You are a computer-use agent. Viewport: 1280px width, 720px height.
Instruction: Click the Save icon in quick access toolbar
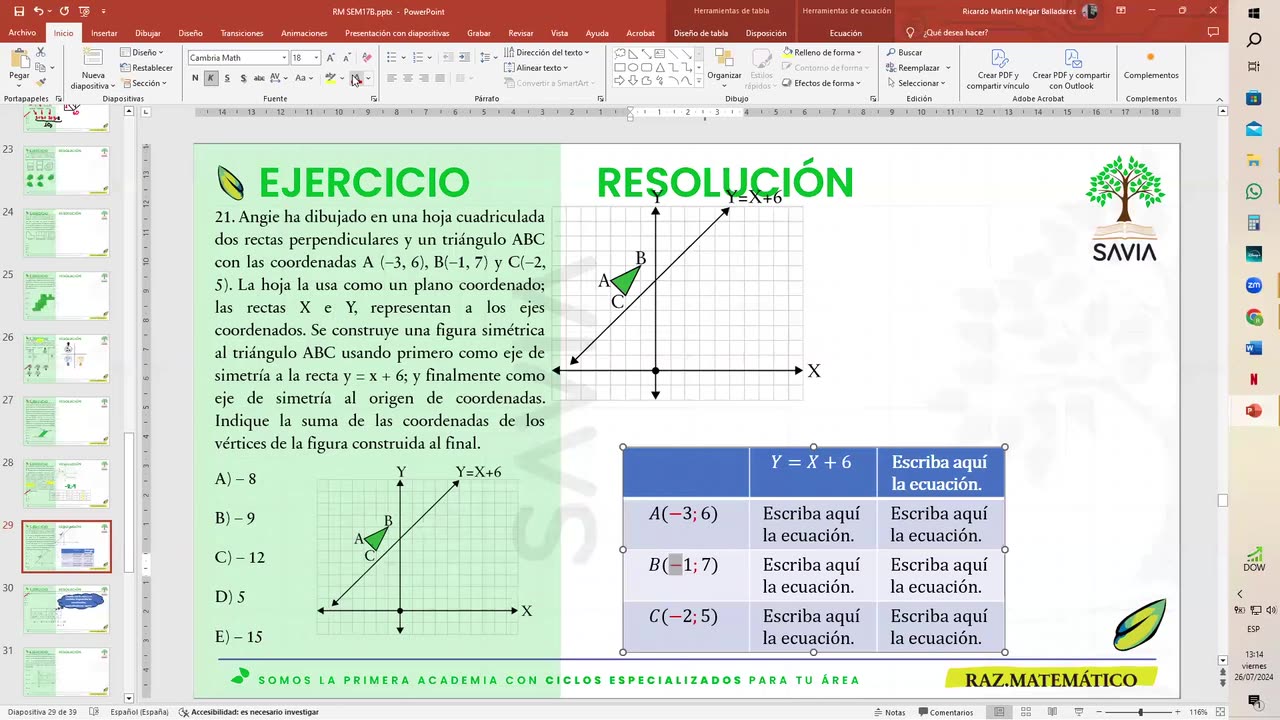[x=17, y=11]
